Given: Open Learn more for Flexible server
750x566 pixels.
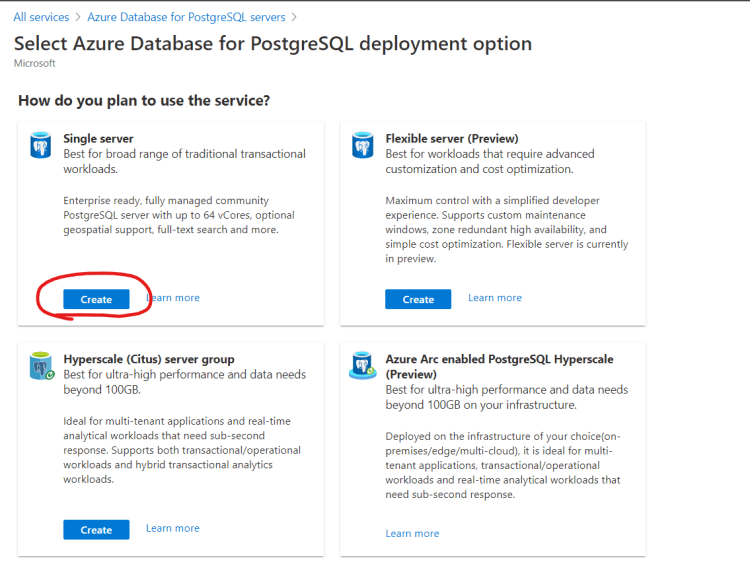Looking at the screenshot, I should (495, 298).
